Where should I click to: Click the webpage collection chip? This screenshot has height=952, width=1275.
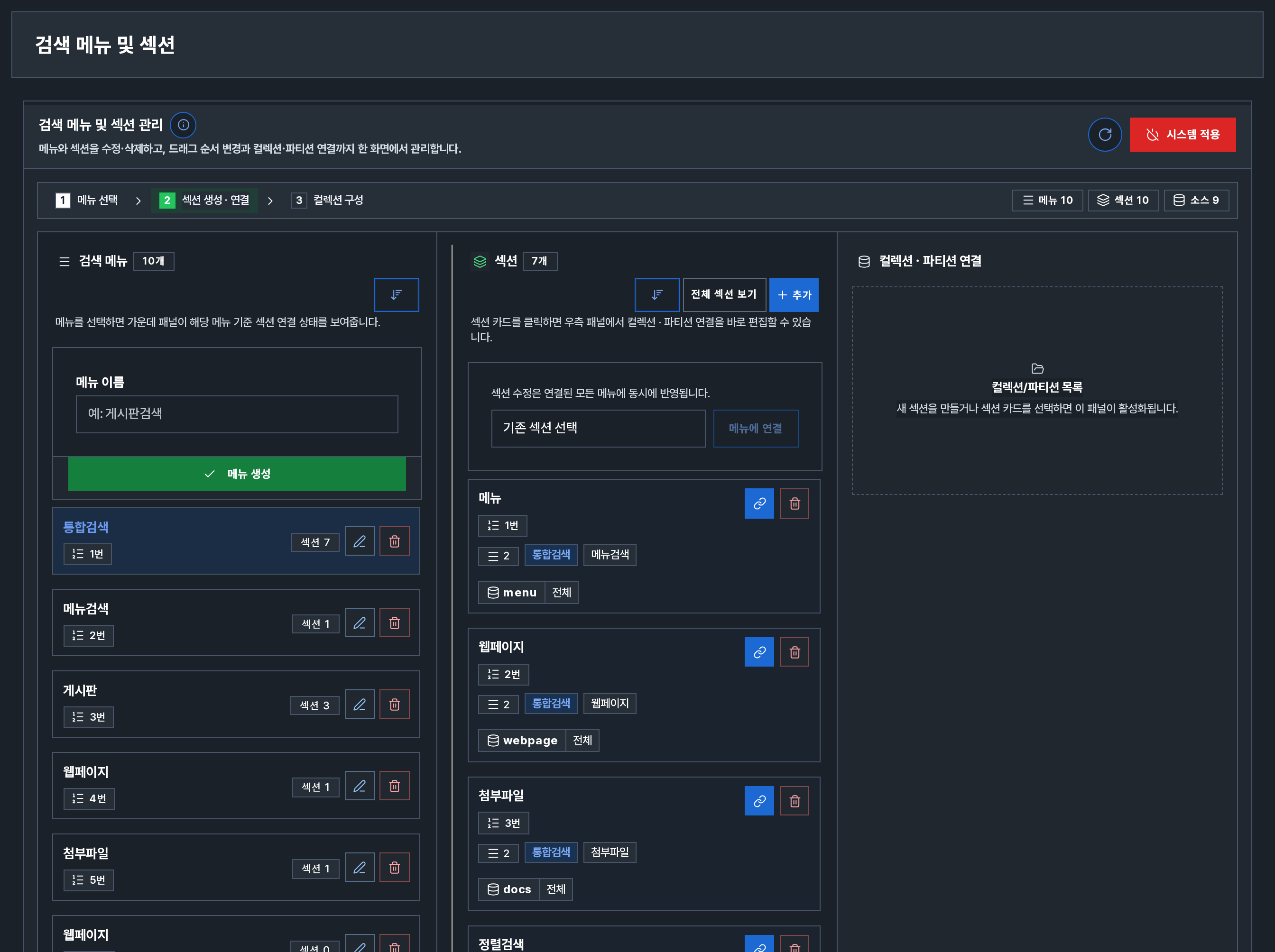tap(538, 741)
